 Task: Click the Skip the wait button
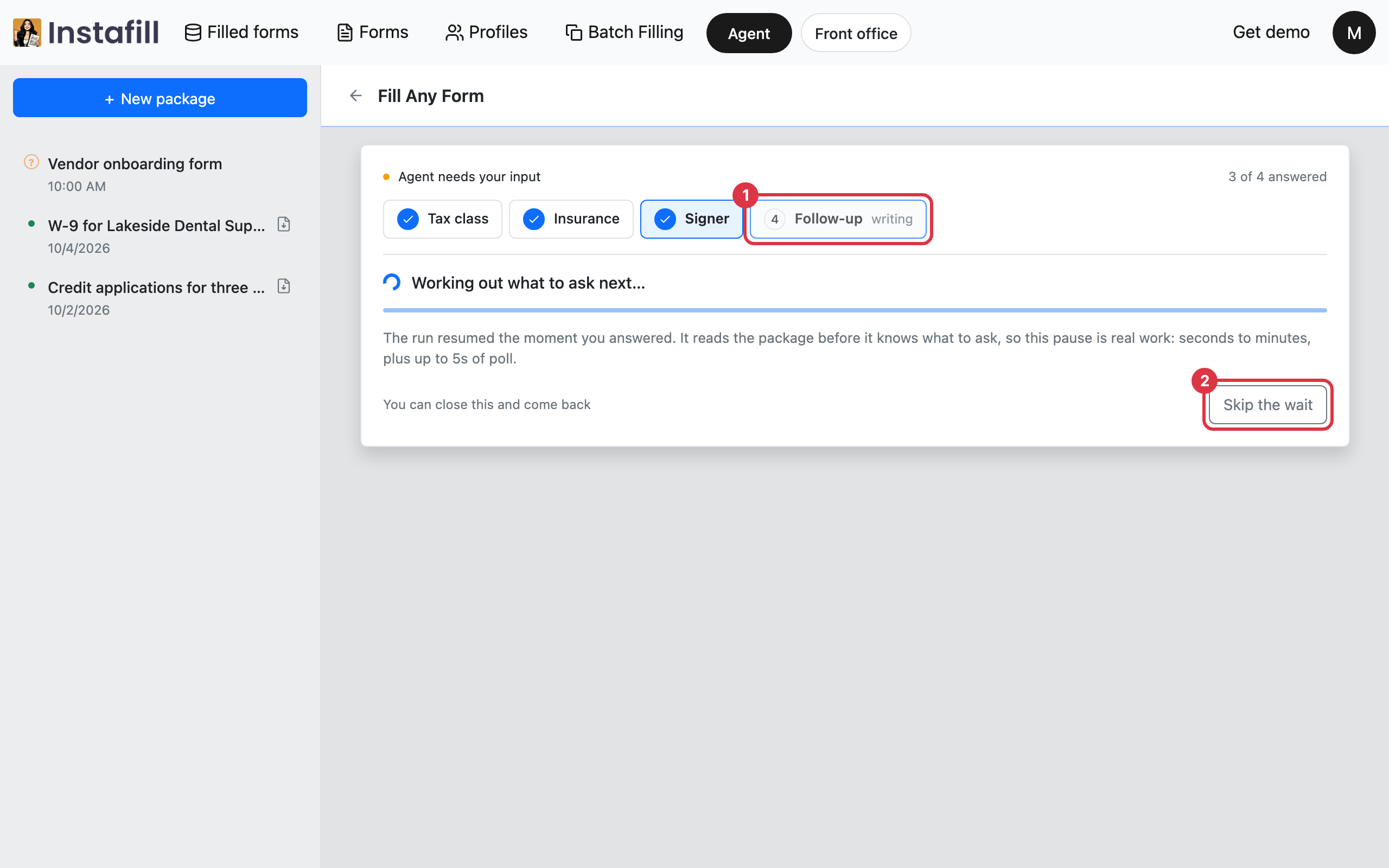1267,405
